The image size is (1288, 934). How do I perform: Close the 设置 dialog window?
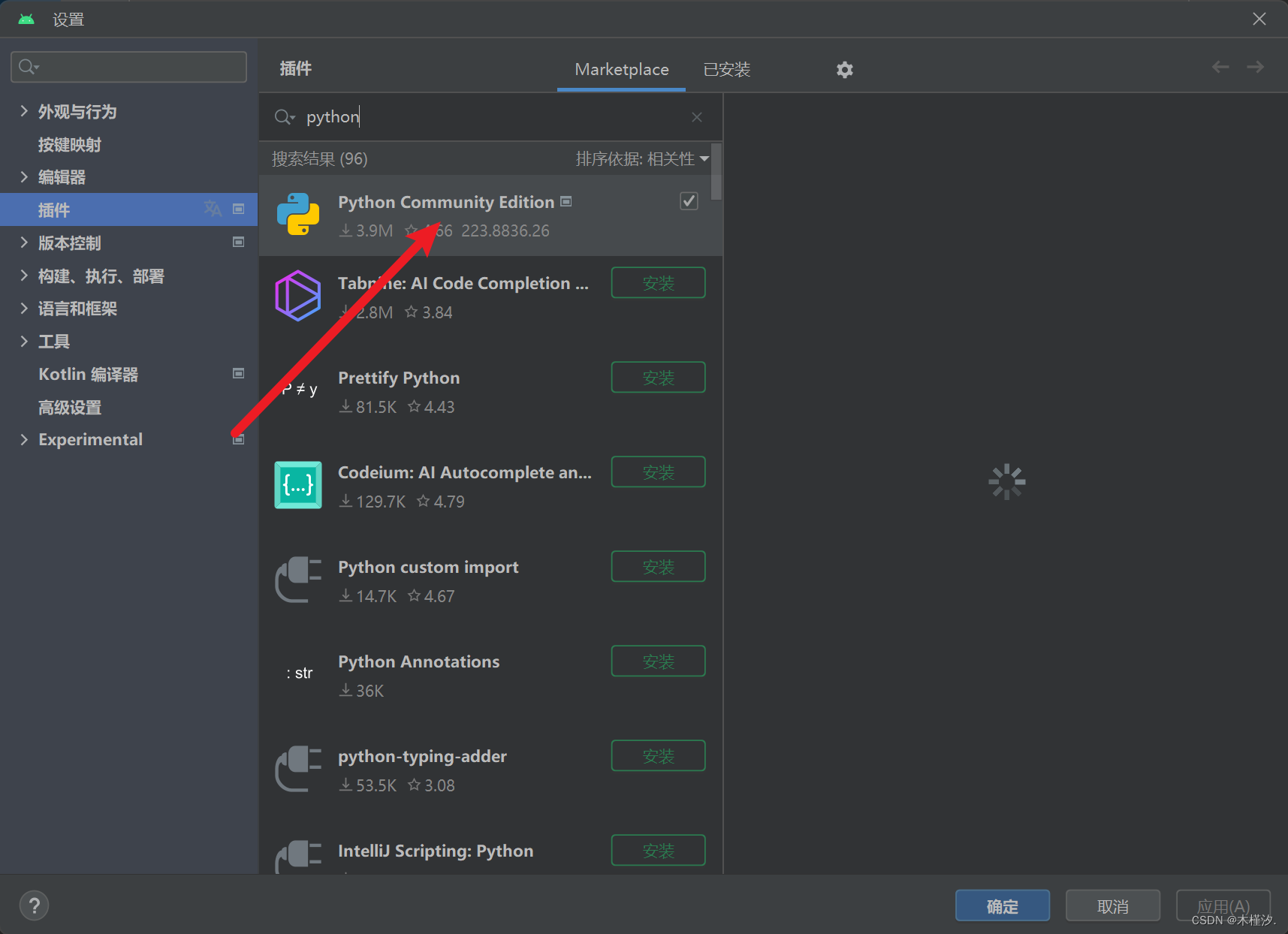(x=1259, y=19)
